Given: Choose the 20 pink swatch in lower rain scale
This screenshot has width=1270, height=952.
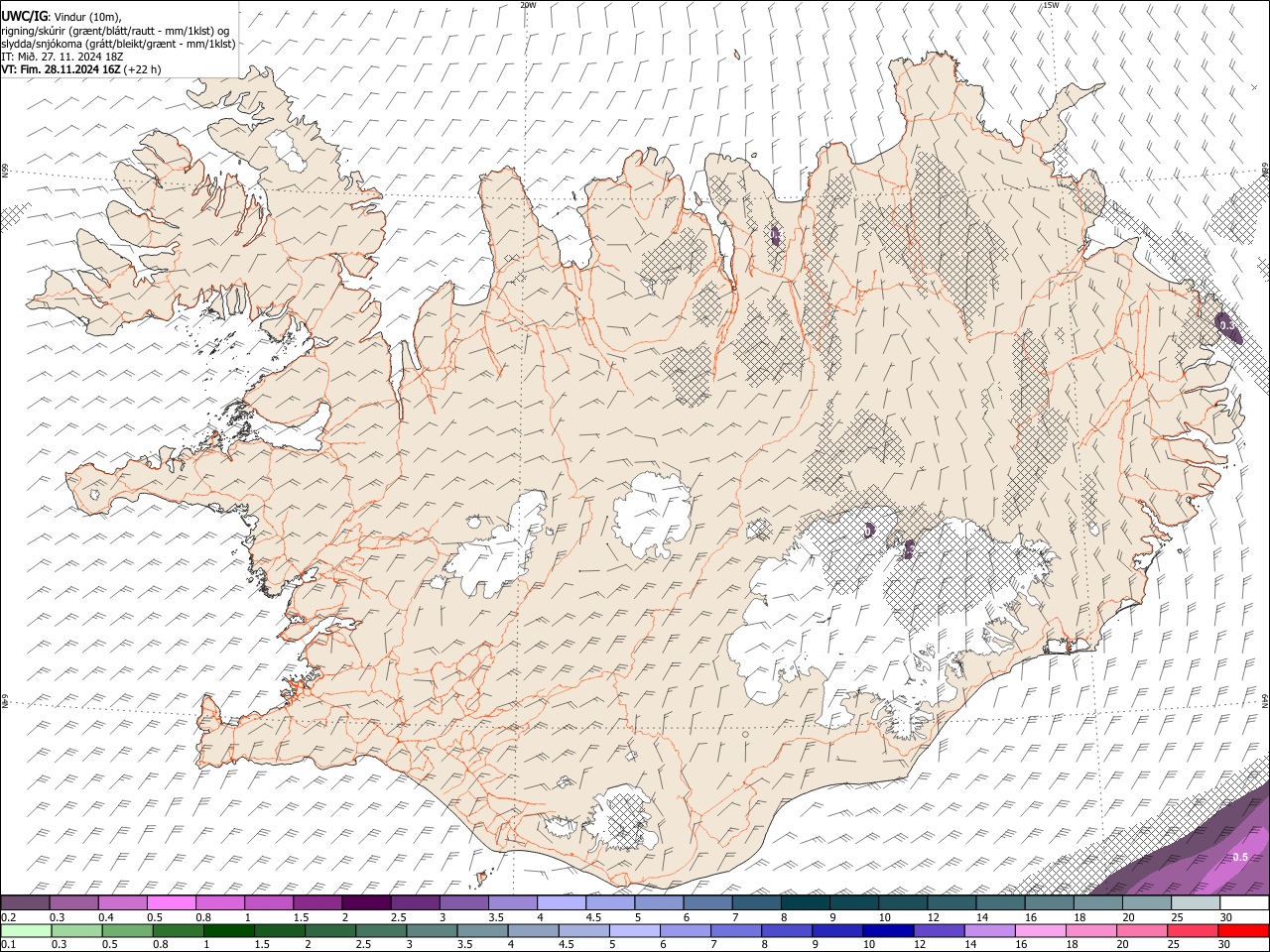Looking at the screenshot, I should point(1142,930).
